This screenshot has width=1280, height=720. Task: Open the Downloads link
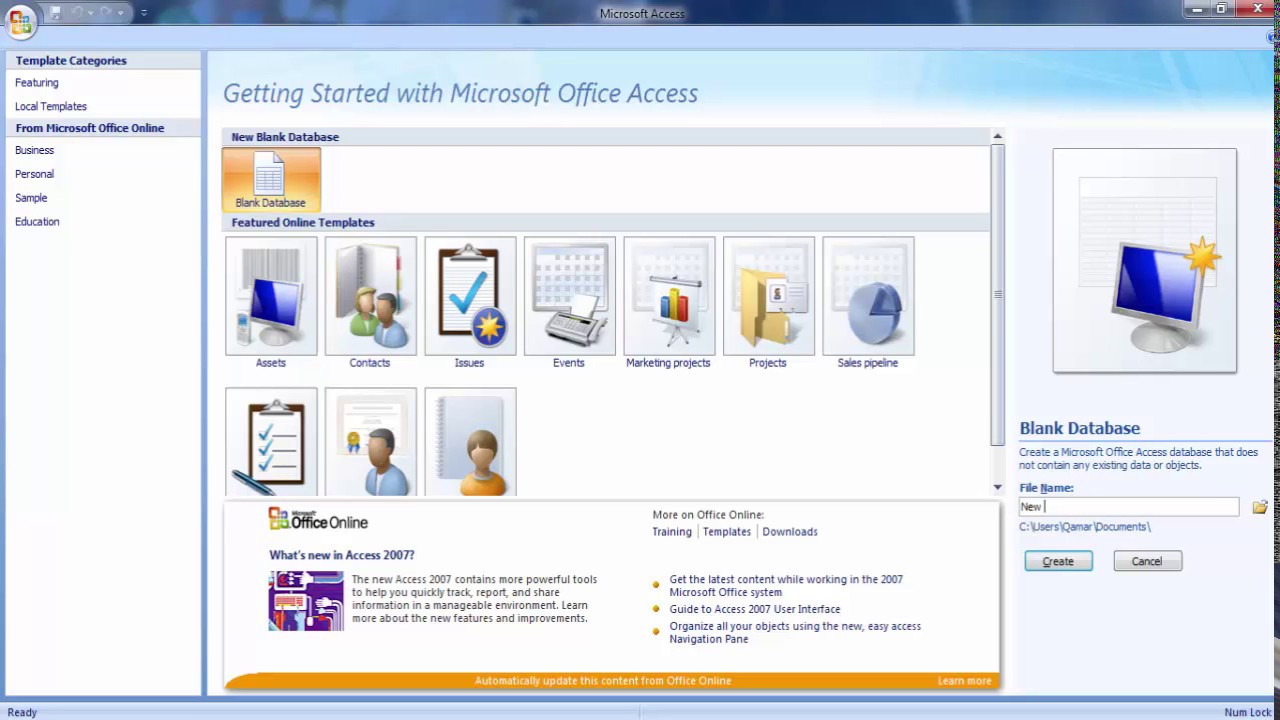tap(790, 532)
